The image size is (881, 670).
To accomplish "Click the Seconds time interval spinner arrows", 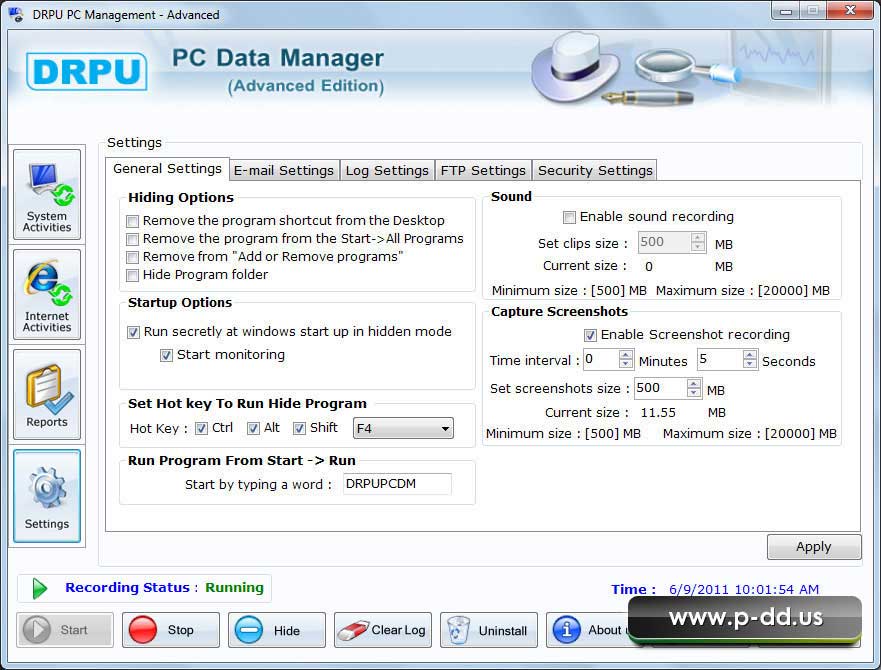I will click(750, 359).
